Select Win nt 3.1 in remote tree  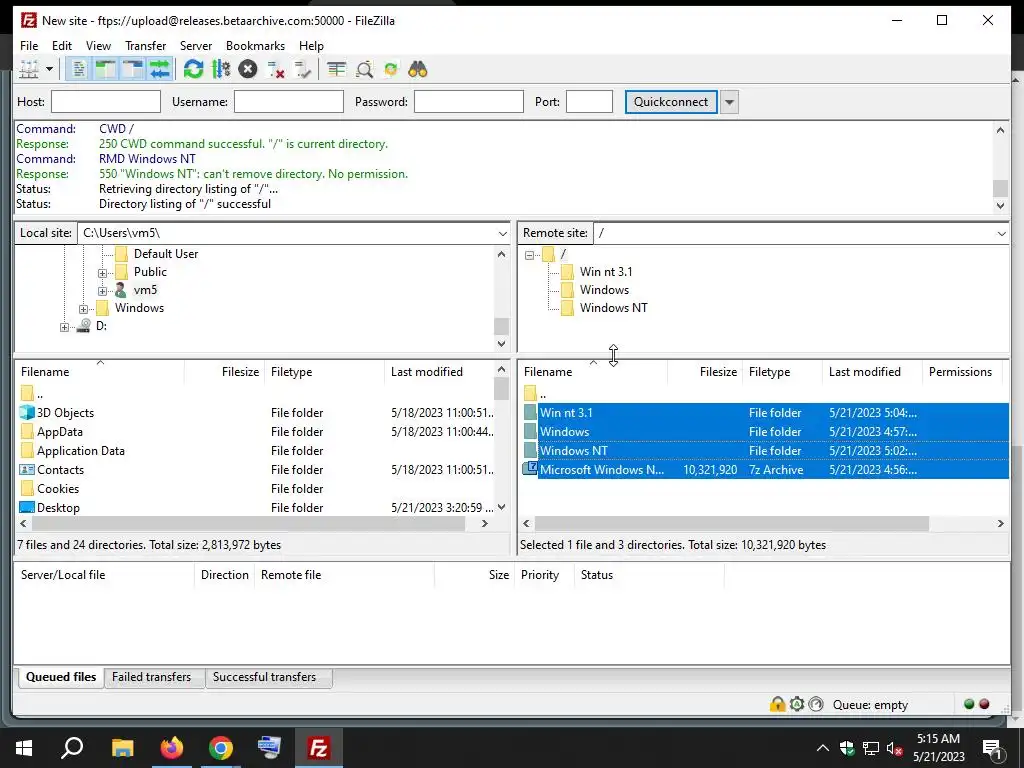pos(606,272)
